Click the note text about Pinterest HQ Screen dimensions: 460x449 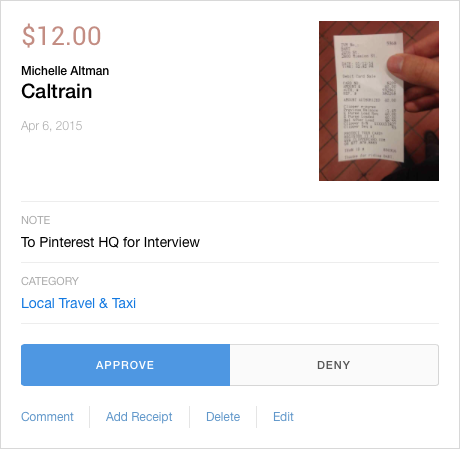(110, 242)
